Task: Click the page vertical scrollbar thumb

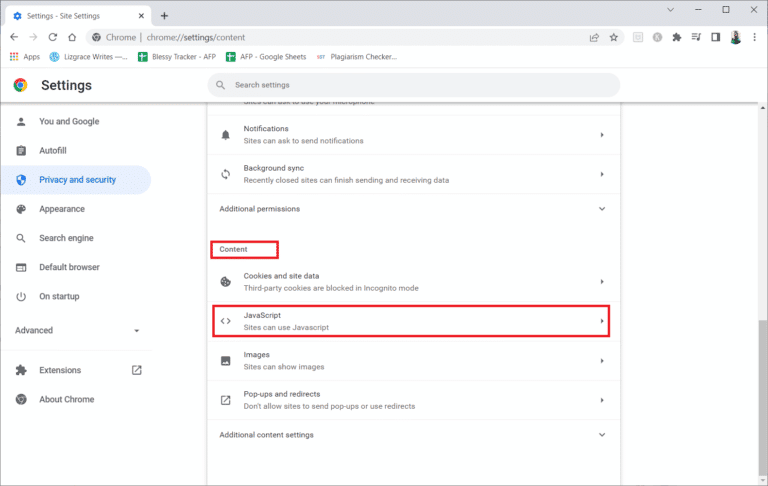Action: [763, 397]
